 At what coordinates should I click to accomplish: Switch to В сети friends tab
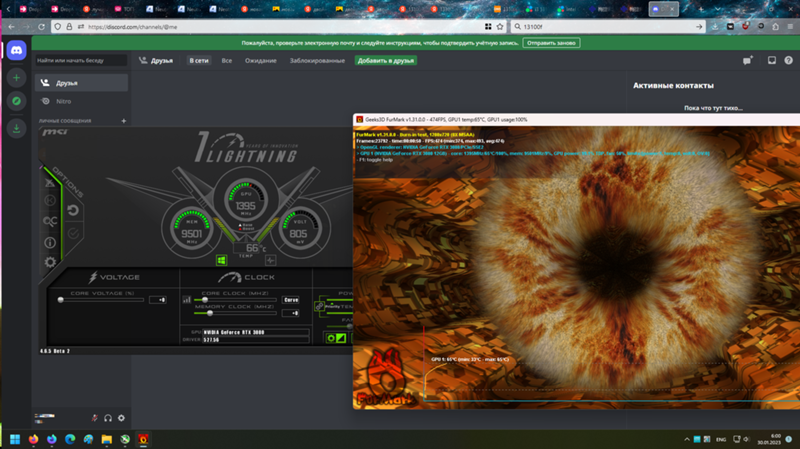click(x=199, y=60)
